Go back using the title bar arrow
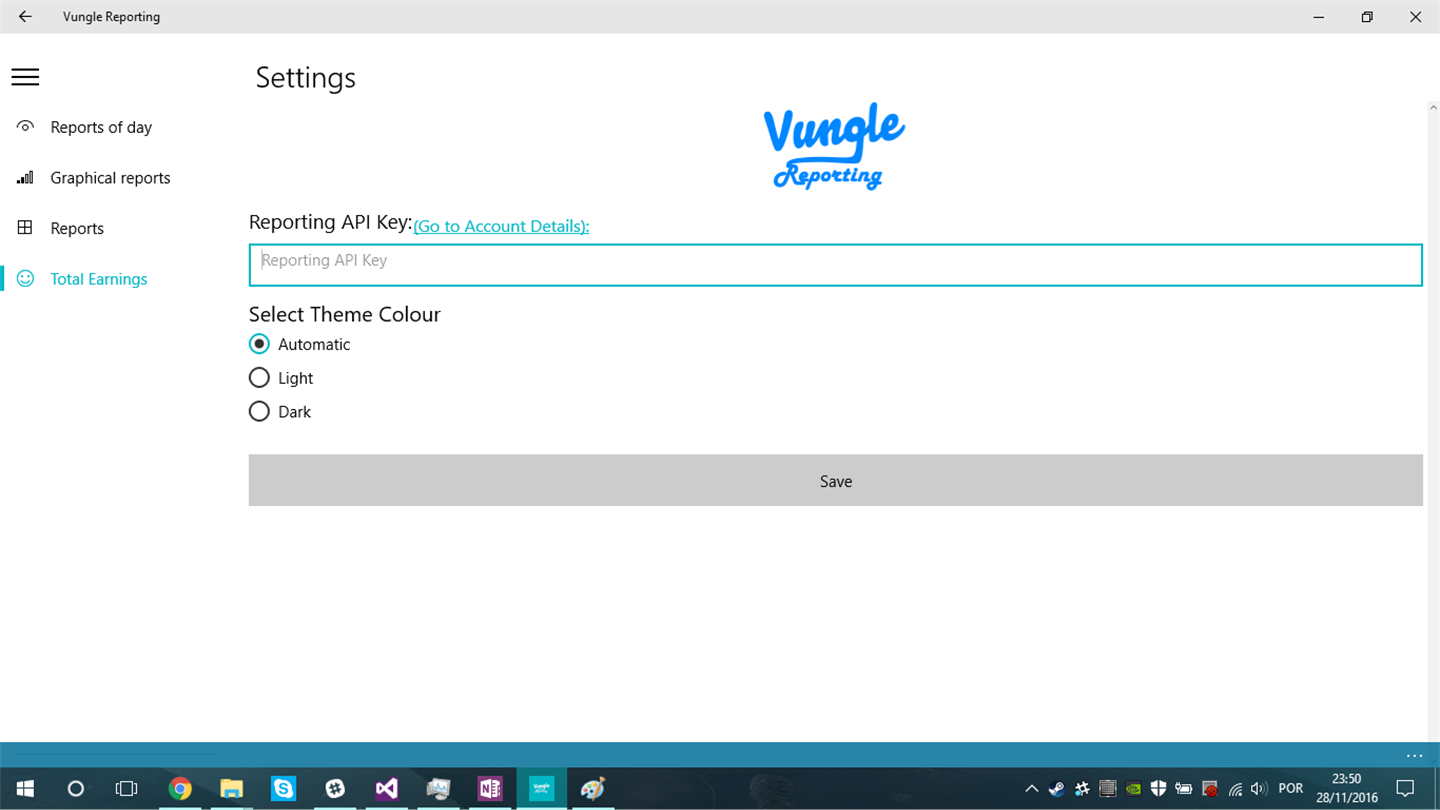 (25, 17)
